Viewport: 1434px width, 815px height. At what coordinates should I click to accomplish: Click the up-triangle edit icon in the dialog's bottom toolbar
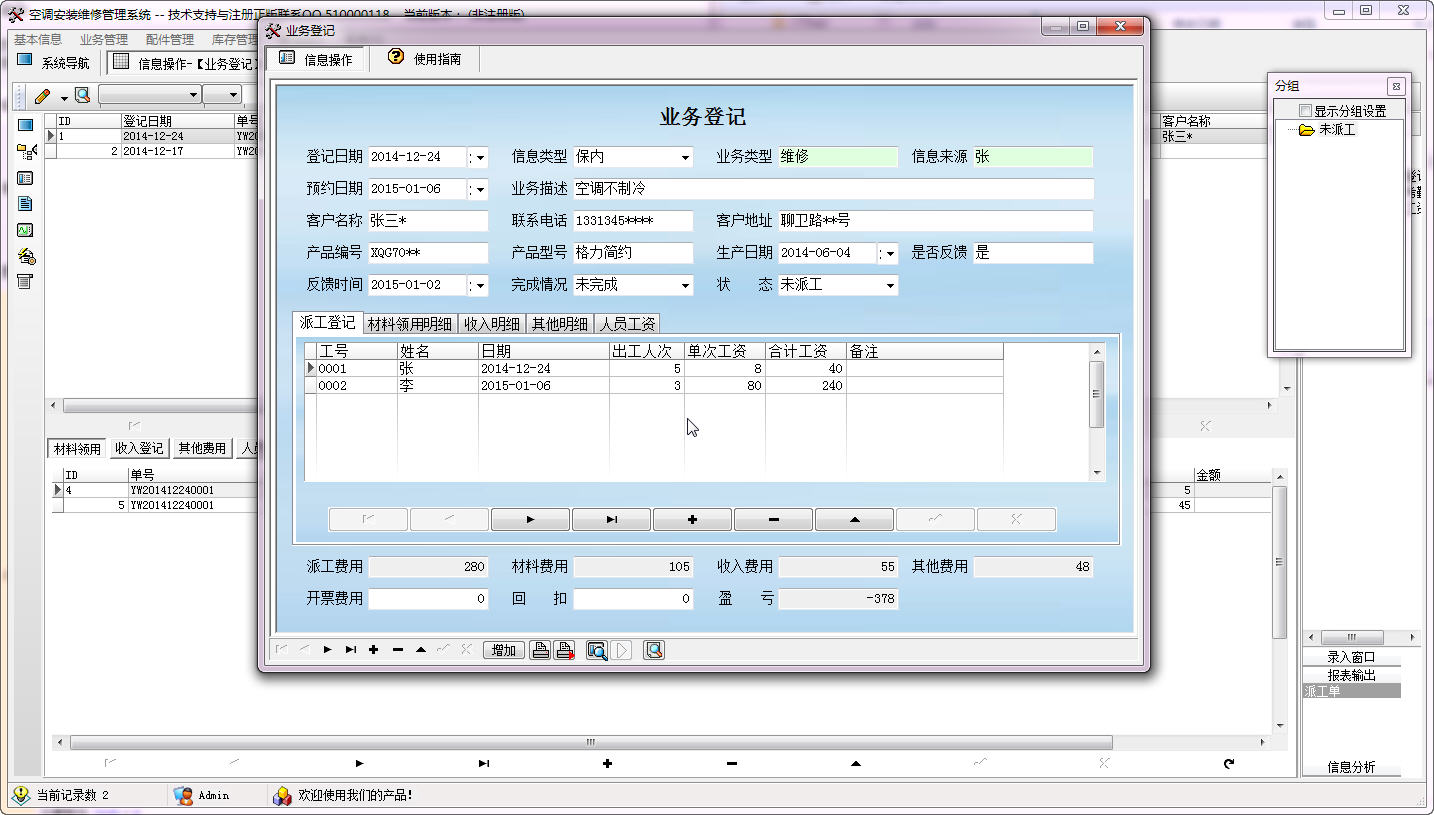[420, 650]
